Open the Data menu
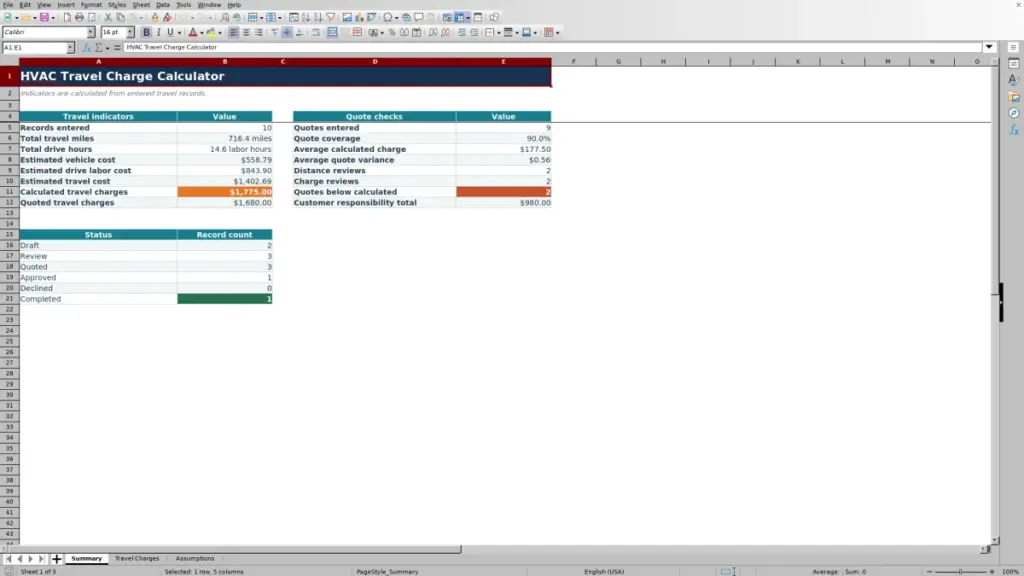 click(x=163, y=5)
